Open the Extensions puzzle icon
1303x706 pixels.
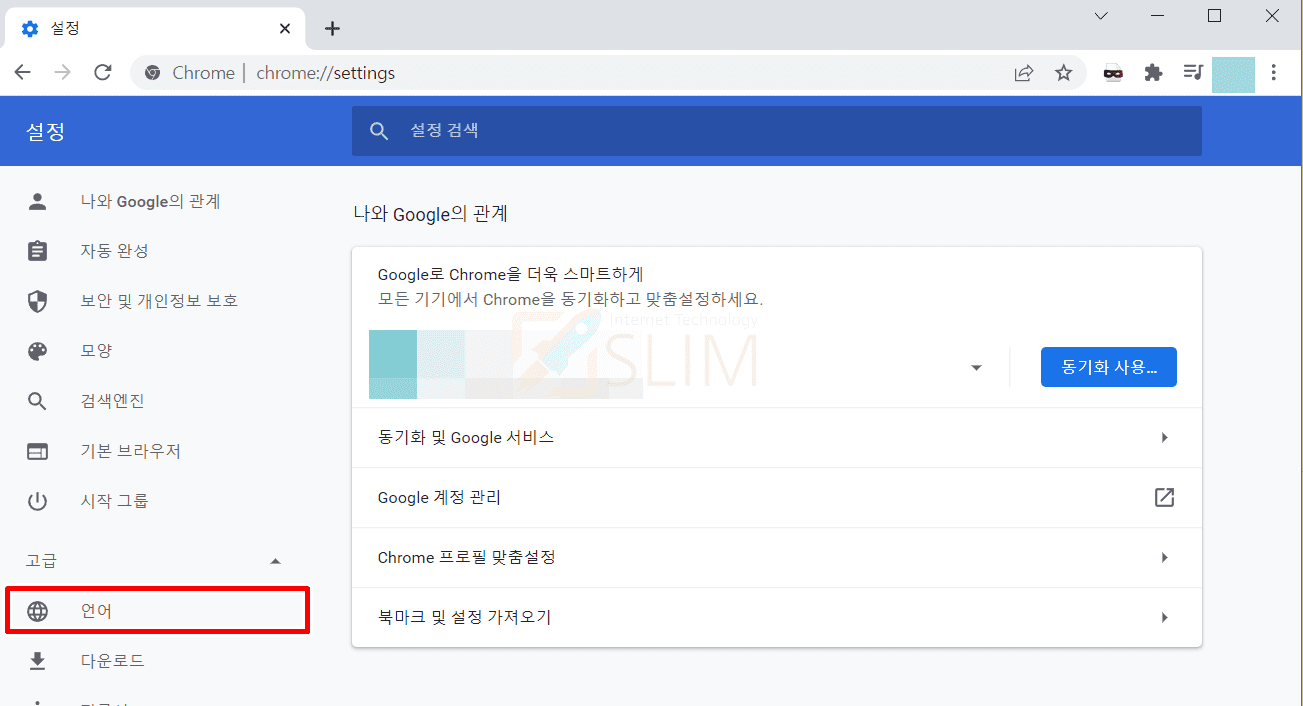(1153, 73)
